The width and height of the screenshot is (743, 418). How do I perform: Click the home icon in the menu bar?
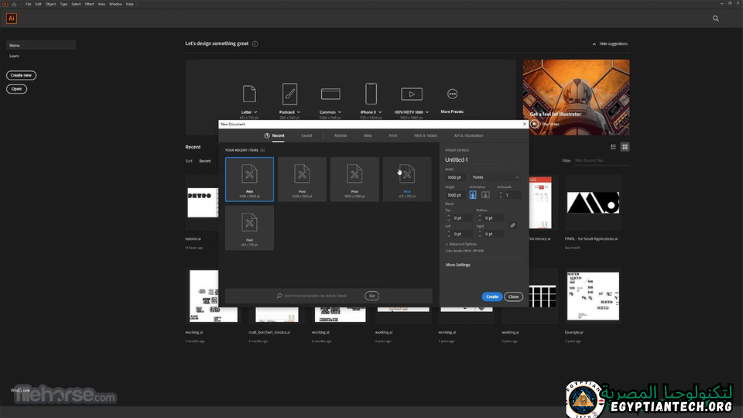(x=14, y=4)
